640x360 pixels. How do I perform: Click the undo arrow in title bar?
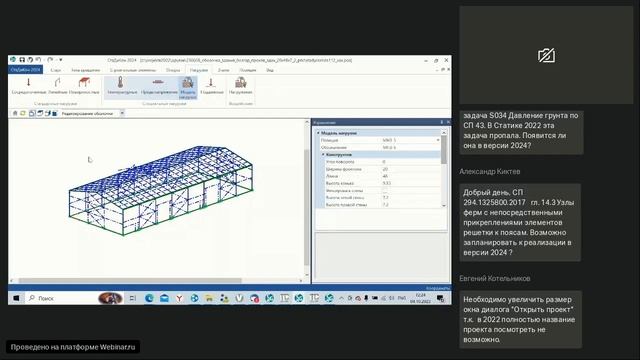[38, 60]
